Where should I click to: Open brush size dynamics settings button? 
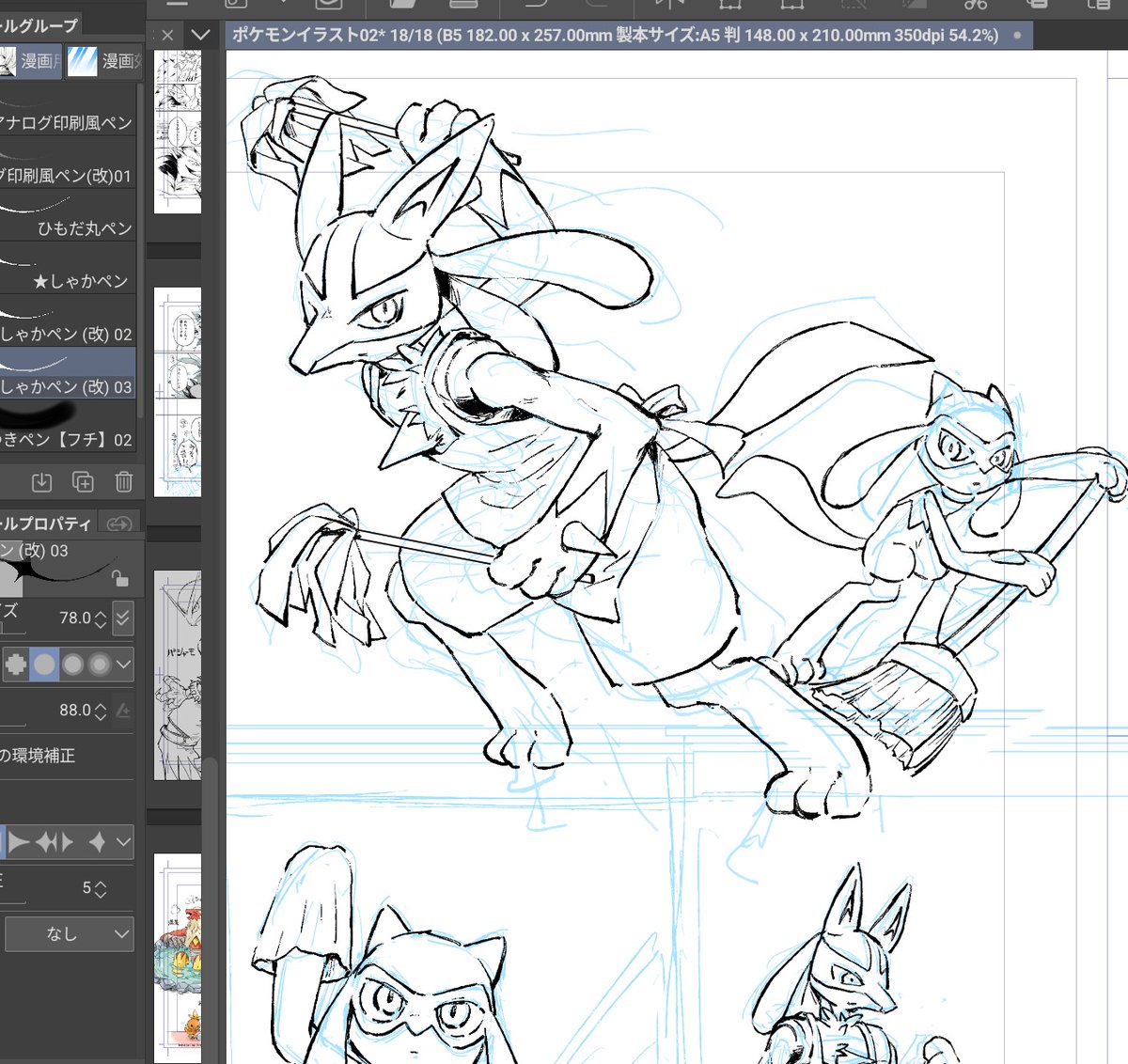(x=123, y=618)
